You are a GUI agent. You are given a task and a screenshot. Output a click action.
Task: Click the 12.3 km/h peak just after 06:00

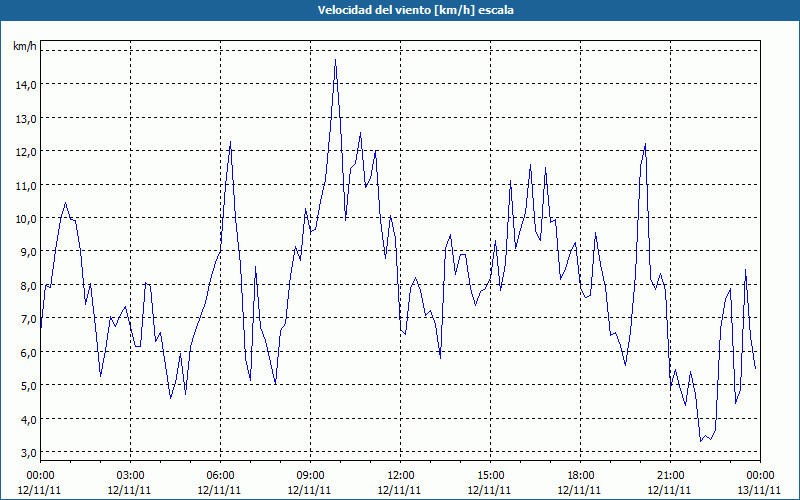pos(231,141)
